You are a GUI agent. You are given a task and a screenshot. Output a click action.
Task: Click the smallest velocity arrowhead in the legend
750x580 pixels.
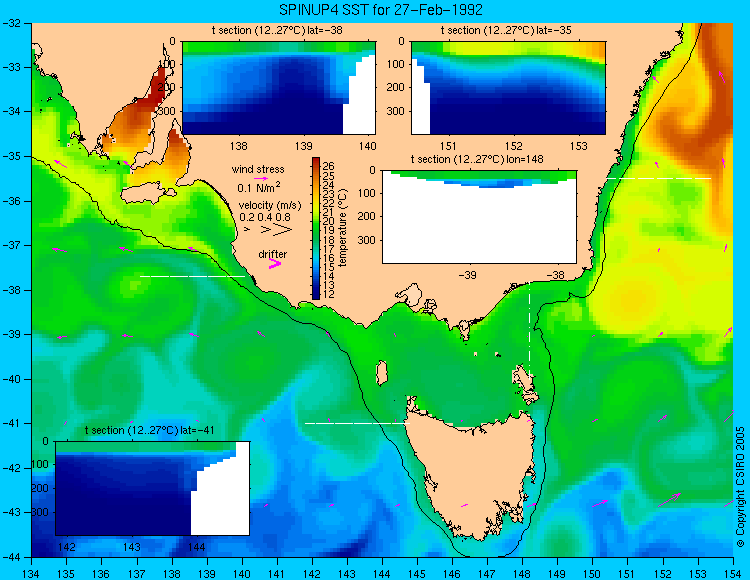(247, 230)
